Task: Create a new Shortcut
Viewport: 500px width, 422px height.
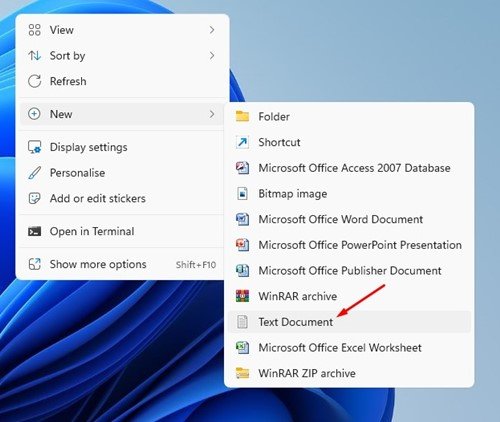Action: coord(349,142)
